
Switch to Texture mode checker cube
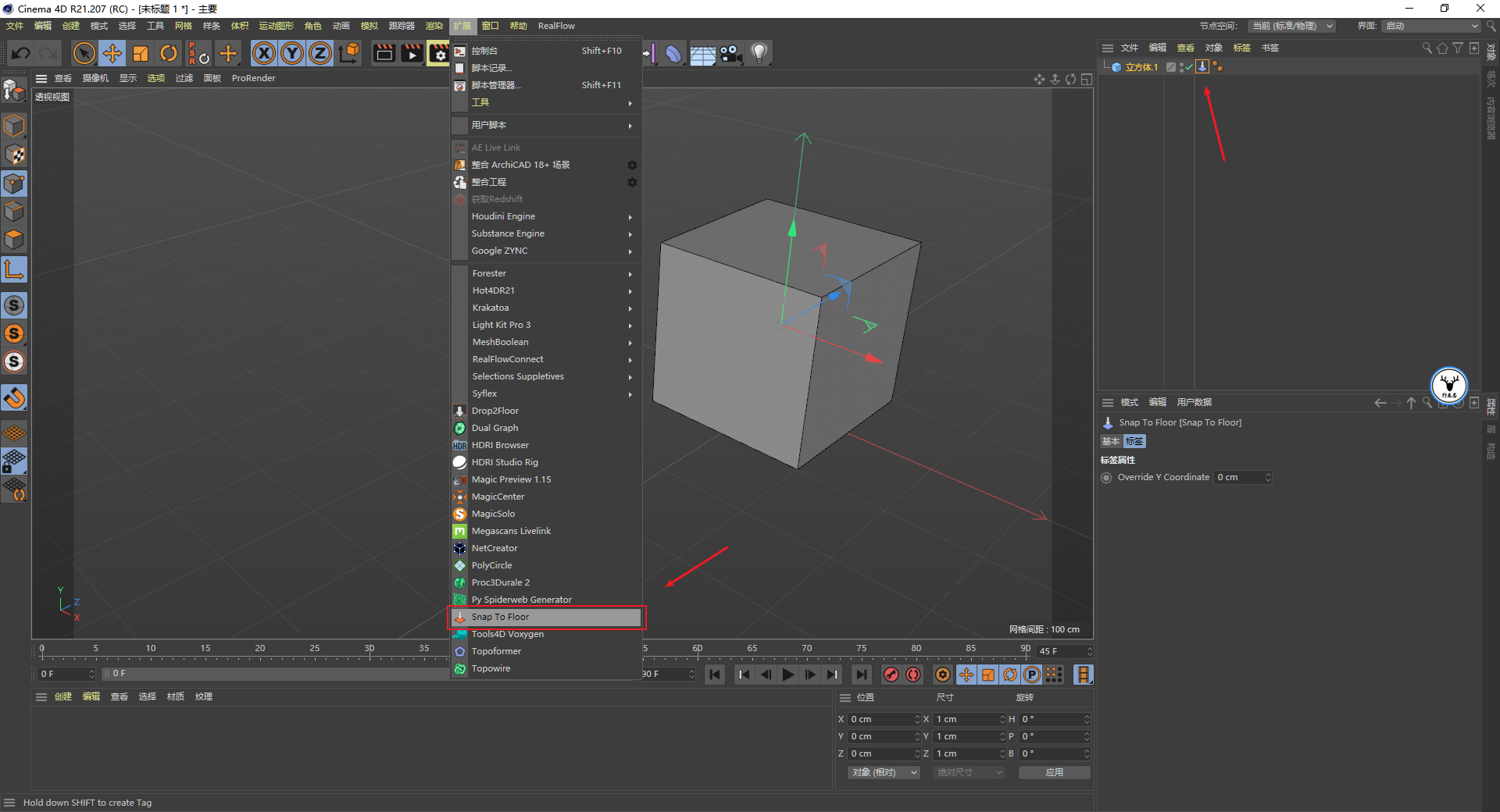(14, 155)
